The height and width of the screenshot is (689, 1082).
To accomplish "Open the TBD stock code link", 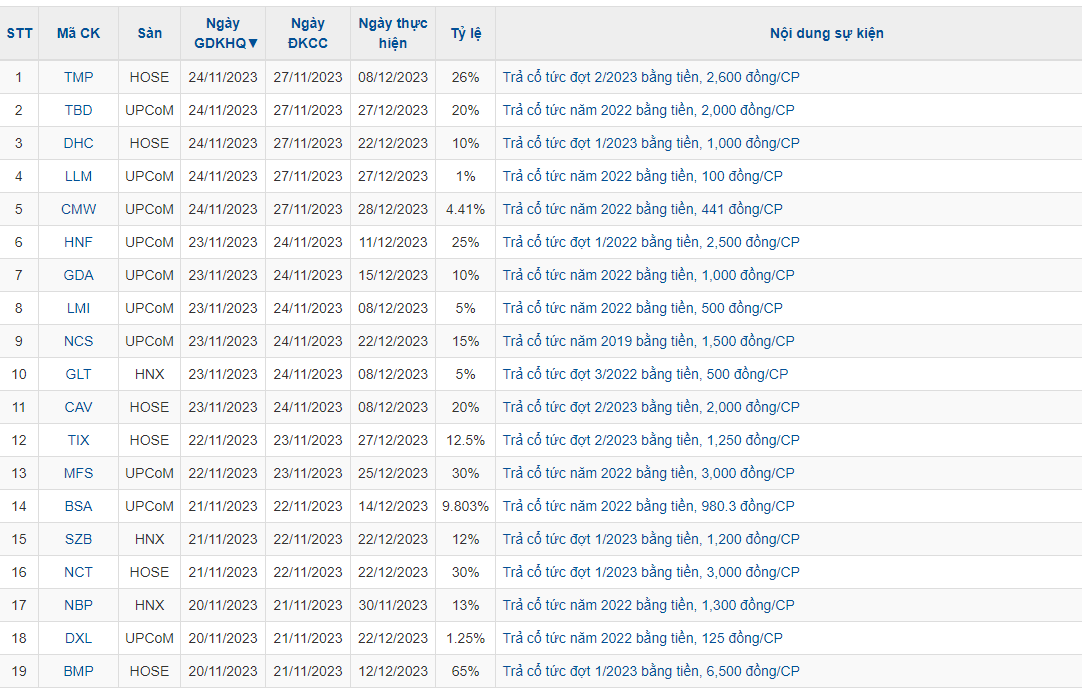I will pyautogui.click(x=78, y=110).
